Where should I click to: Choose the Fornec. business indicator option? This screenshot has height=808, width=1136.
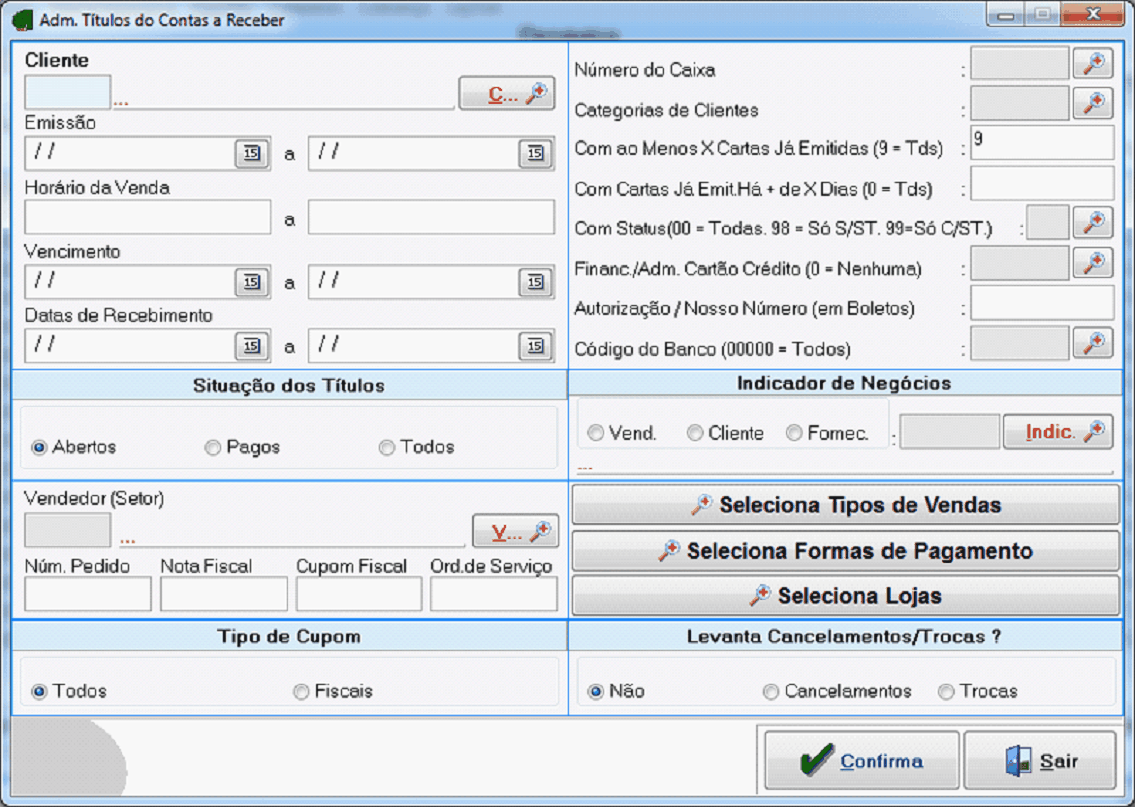(x=794, y=433)
